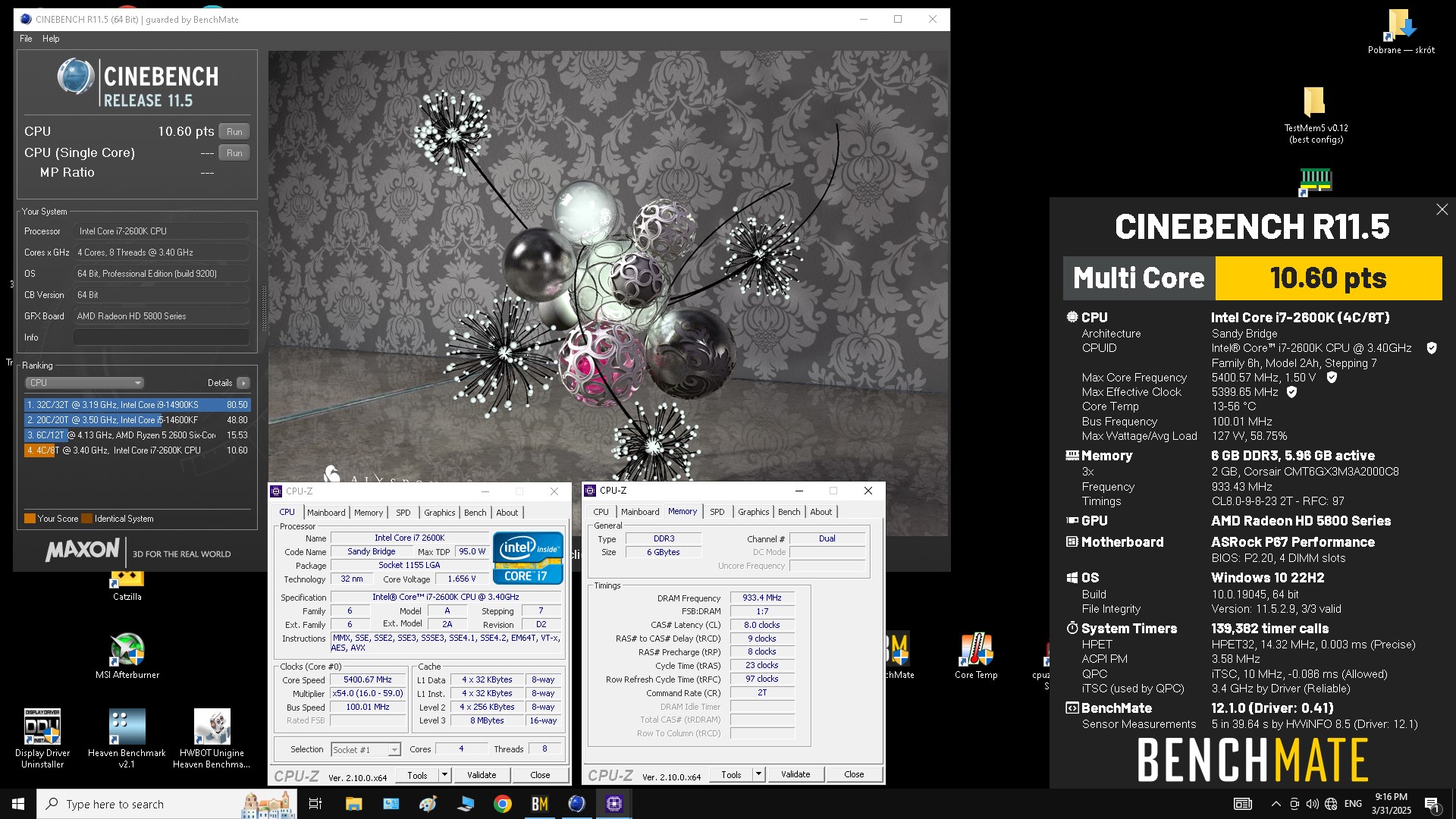Open About tab in right CPU-Z
Screen dimensions: 1456x819
click(x=821, y=512)
